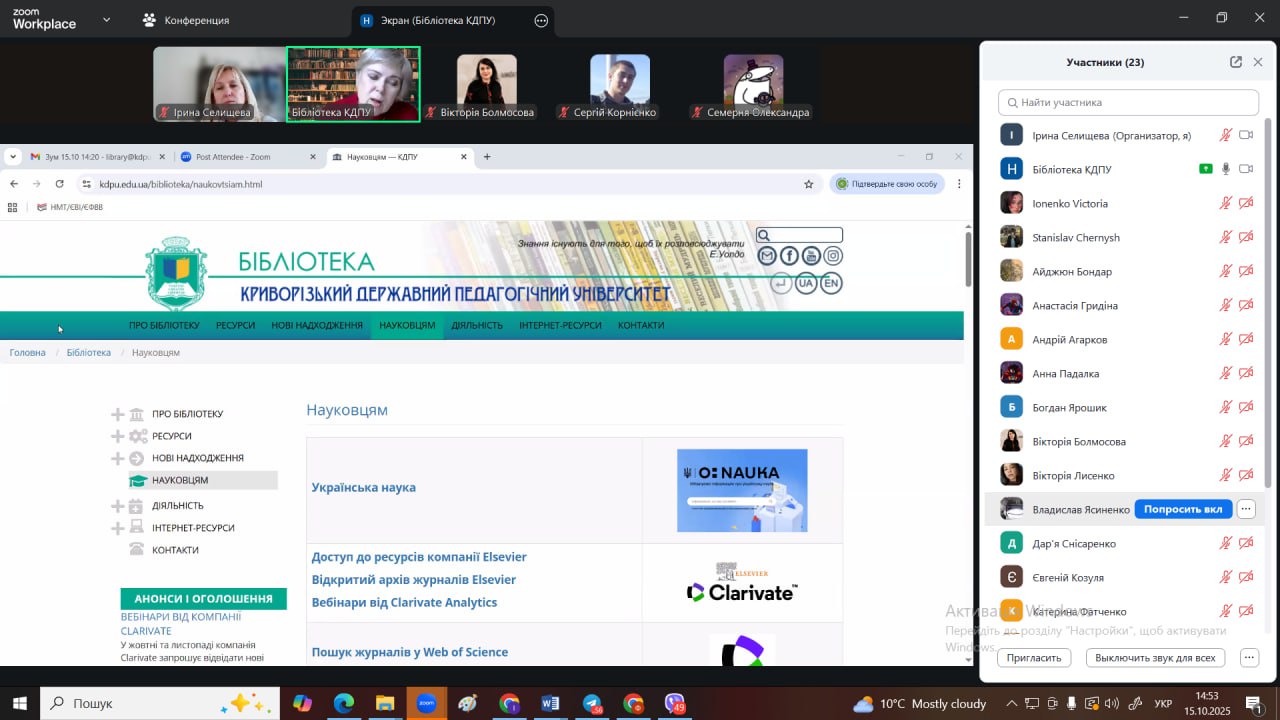The height and width of the screenshot is (720, 1280).
Task: Click the Пригласить button
Action: (x=1034, y=658)
